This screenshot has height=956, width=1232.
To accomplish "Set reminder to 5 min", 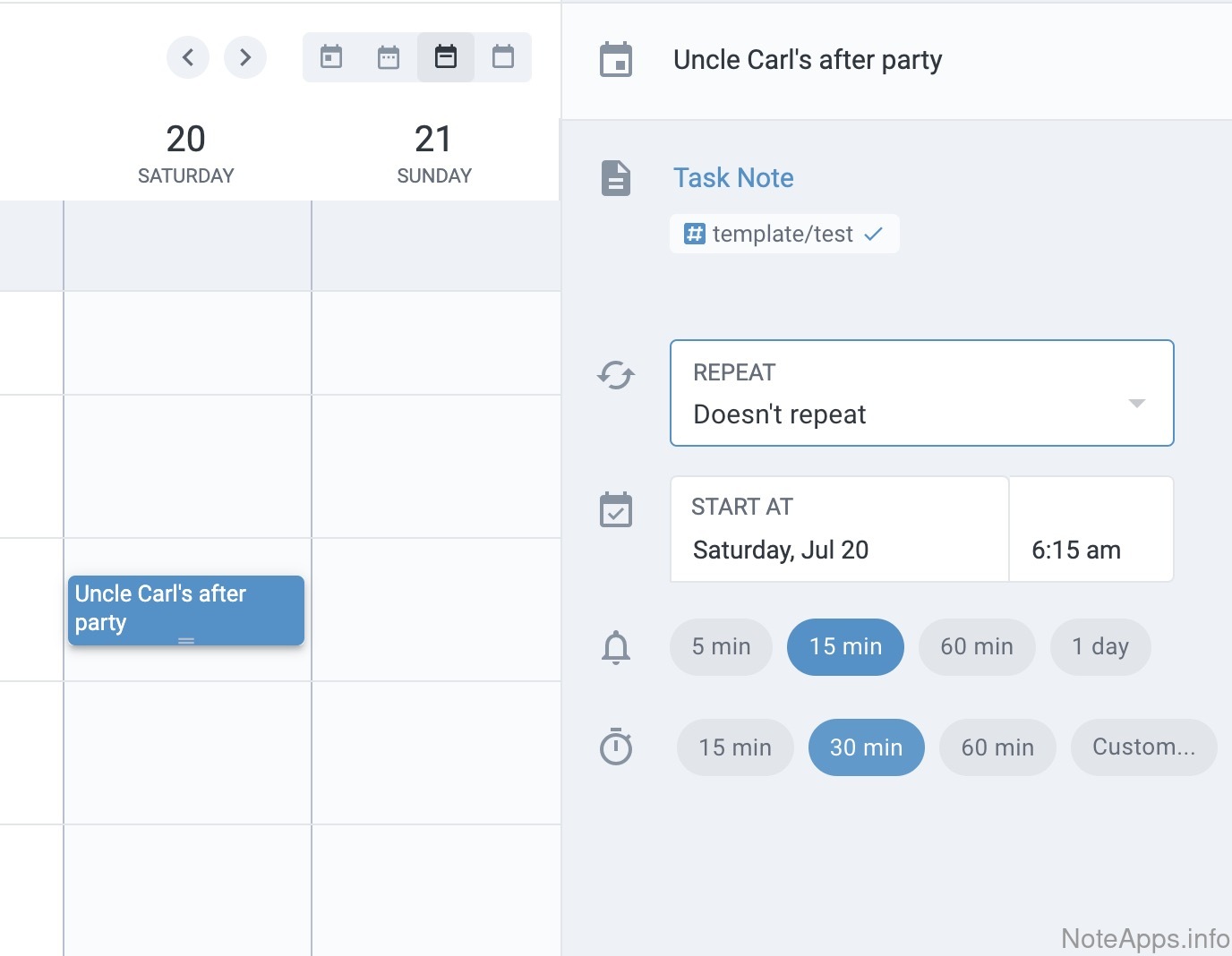I will (x=721, y=647).
